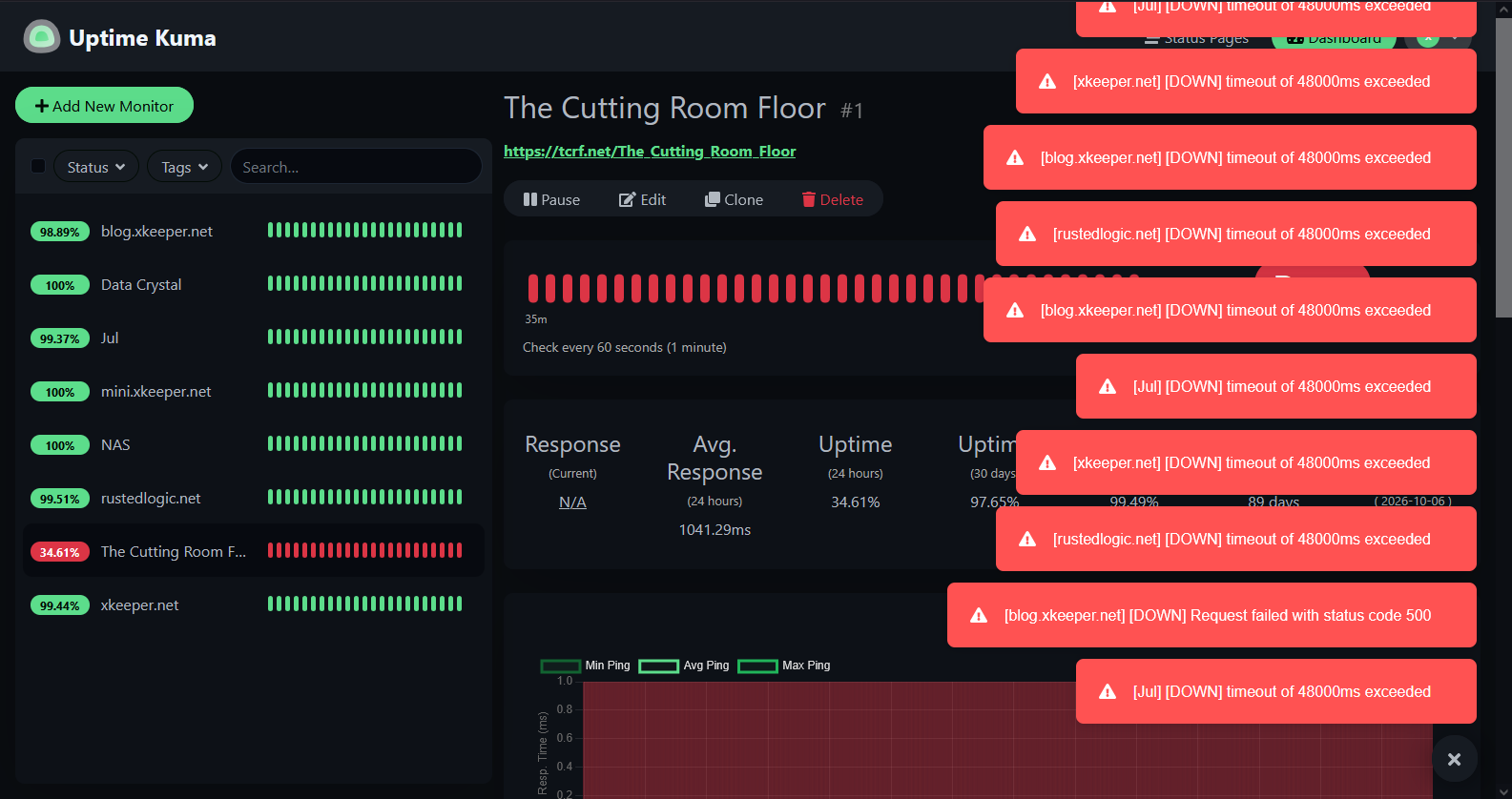Select the xkeeper.net monitor in list
1512x799 pixels.
[x=253, y=604]
